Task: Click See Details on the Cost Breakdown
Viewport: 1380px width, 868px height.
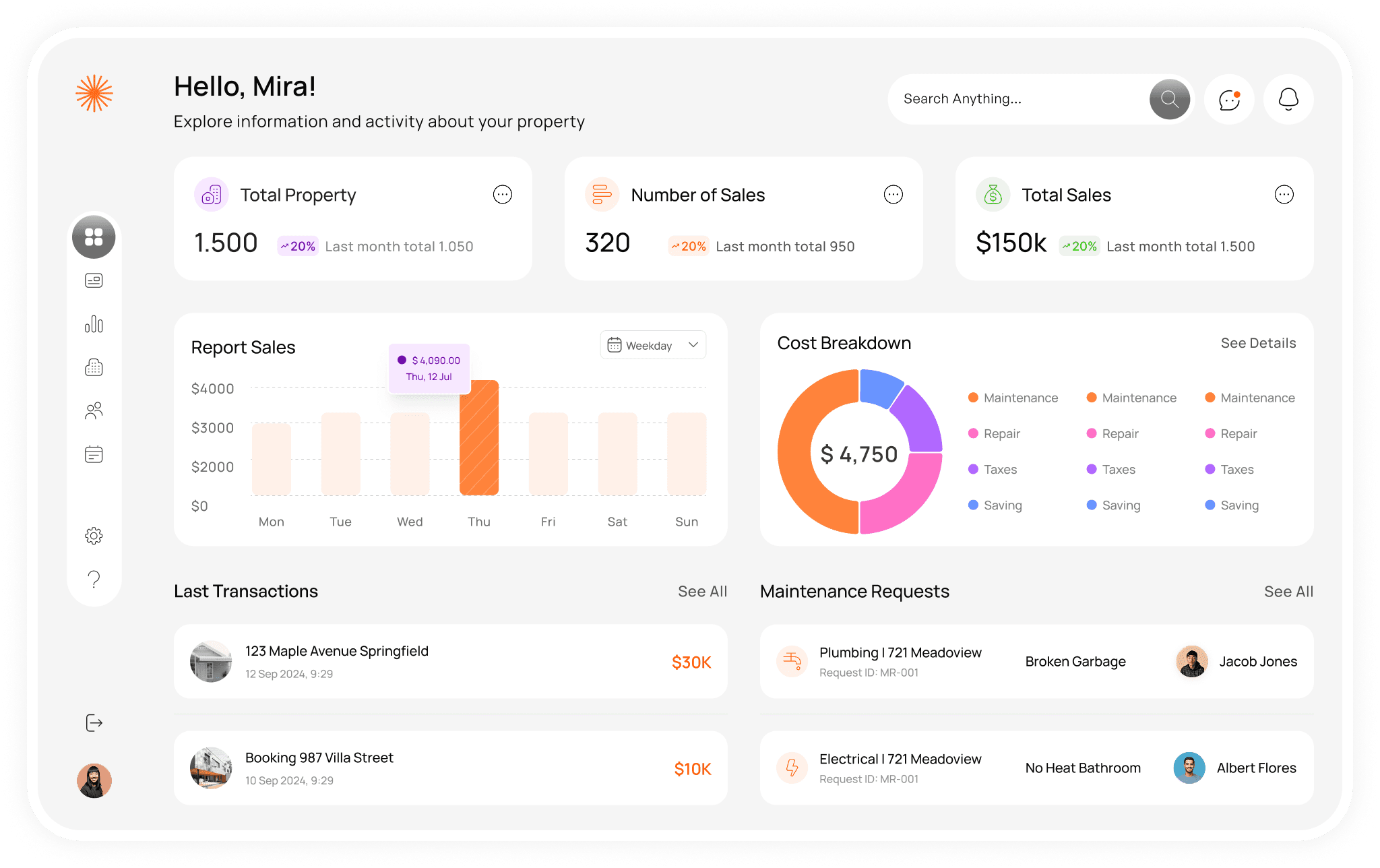Action: tap(1258, 343)
